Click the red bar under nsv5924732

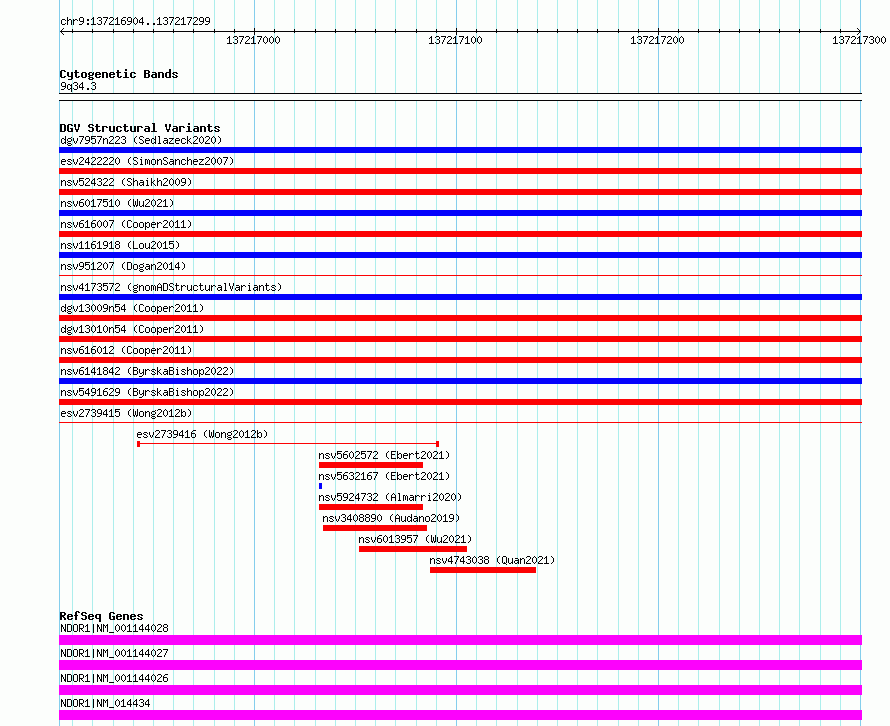click(x=371, y=507)
